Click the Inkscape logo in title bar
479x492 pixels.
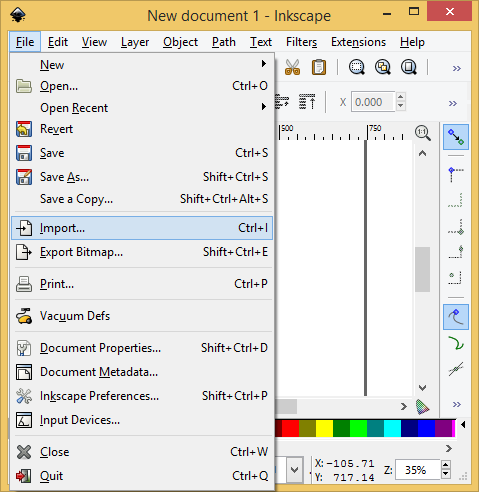pos(18,15)
